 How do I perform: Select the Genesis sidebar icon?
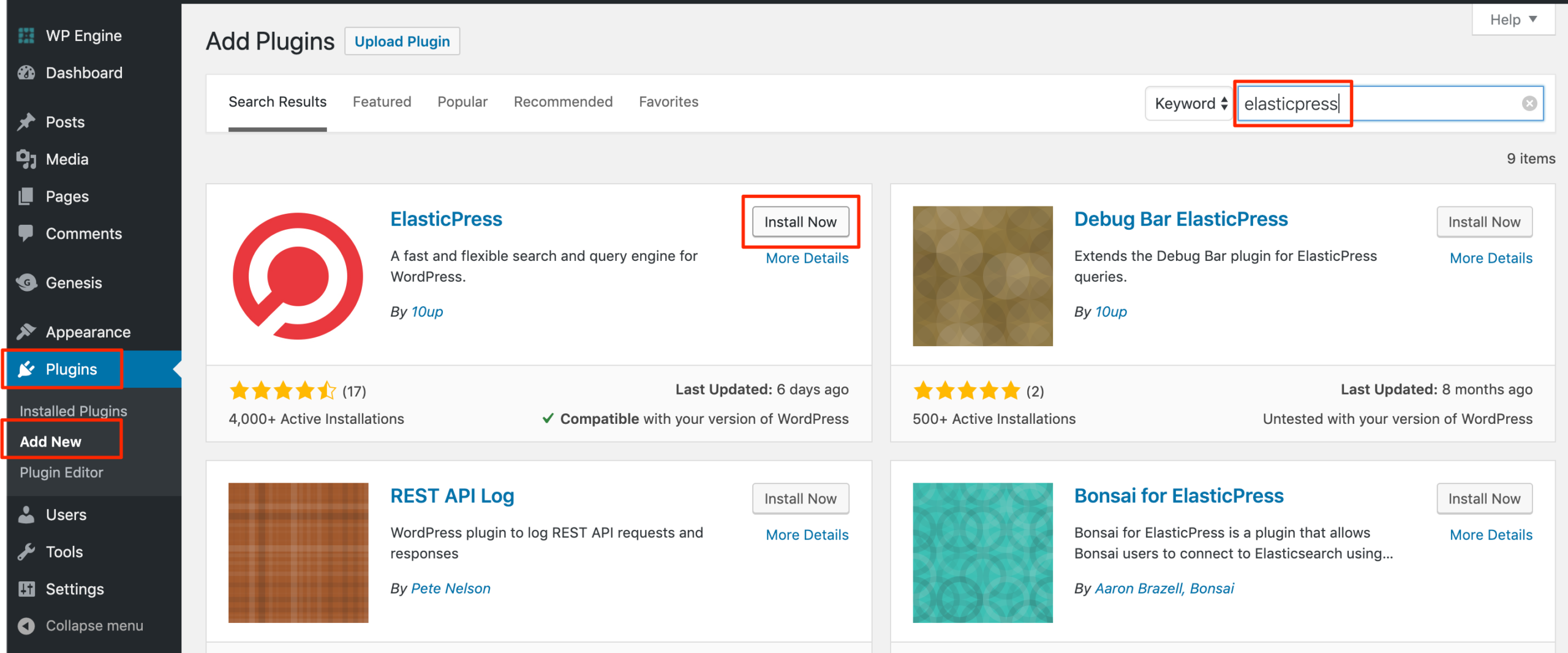26,282
